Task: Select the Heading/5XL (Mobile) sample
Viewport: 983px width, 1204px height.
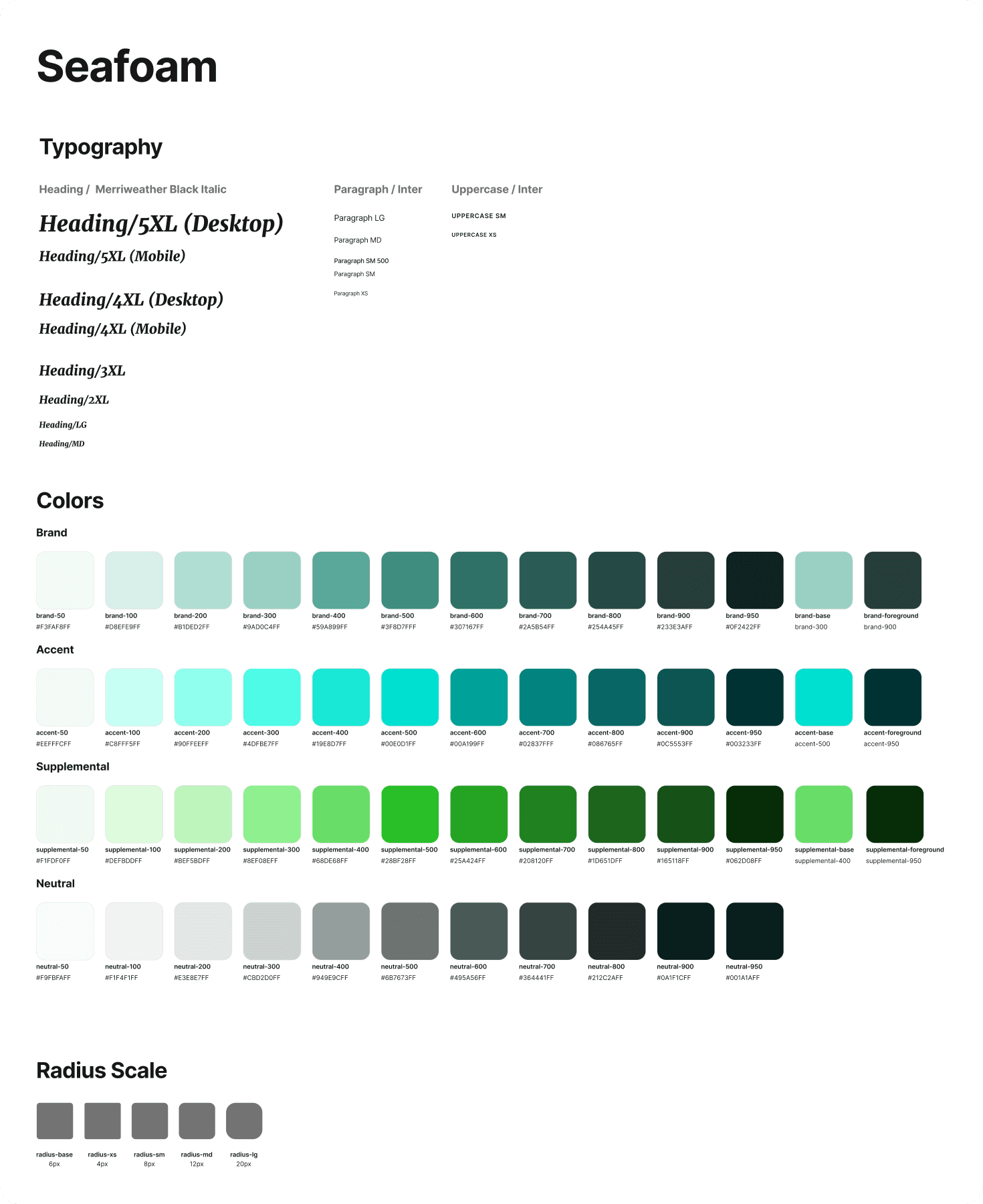Action: point(112,256)
